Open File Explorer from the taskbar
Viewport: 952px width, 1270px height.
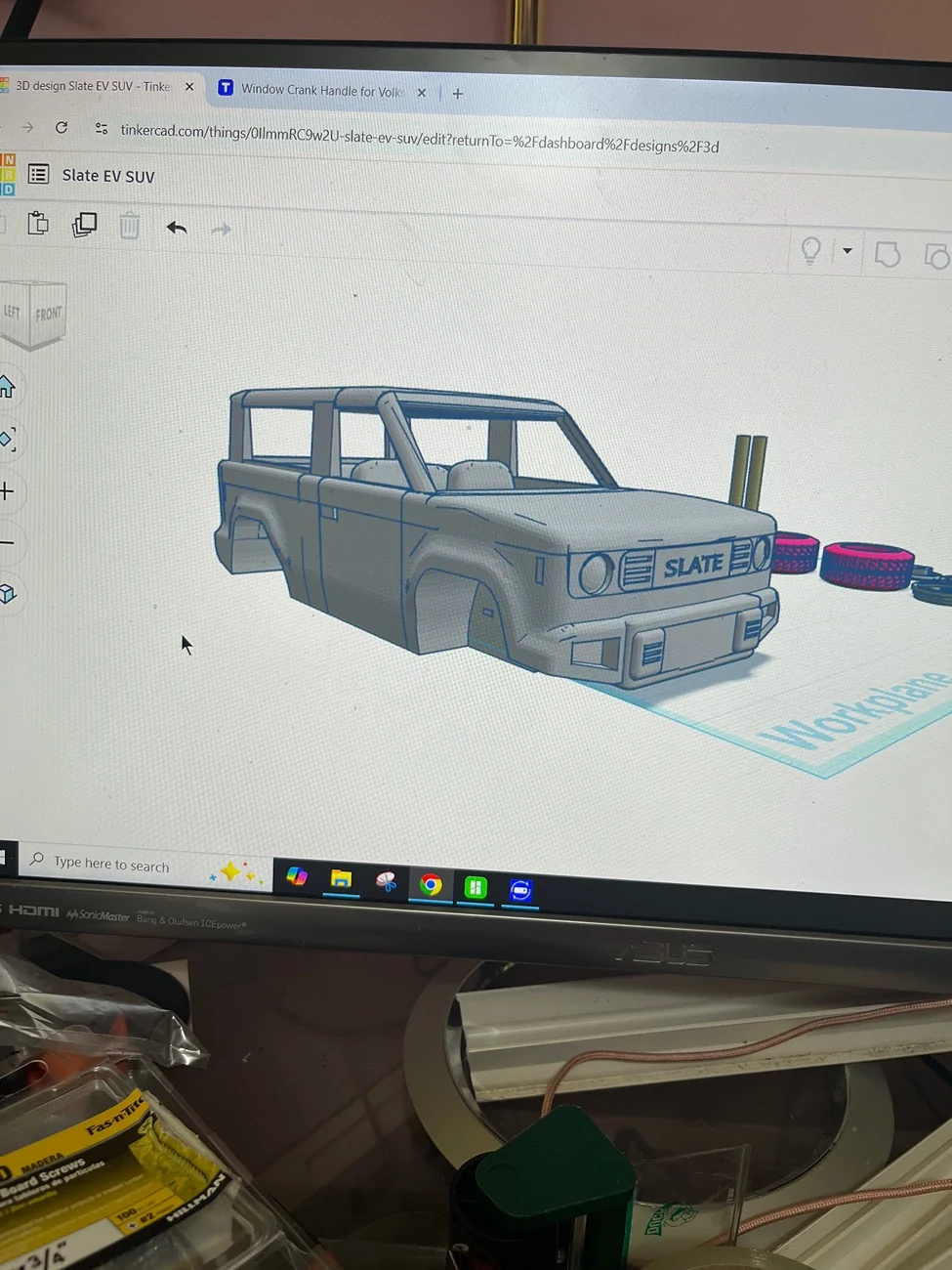click(x=341, y=879)
